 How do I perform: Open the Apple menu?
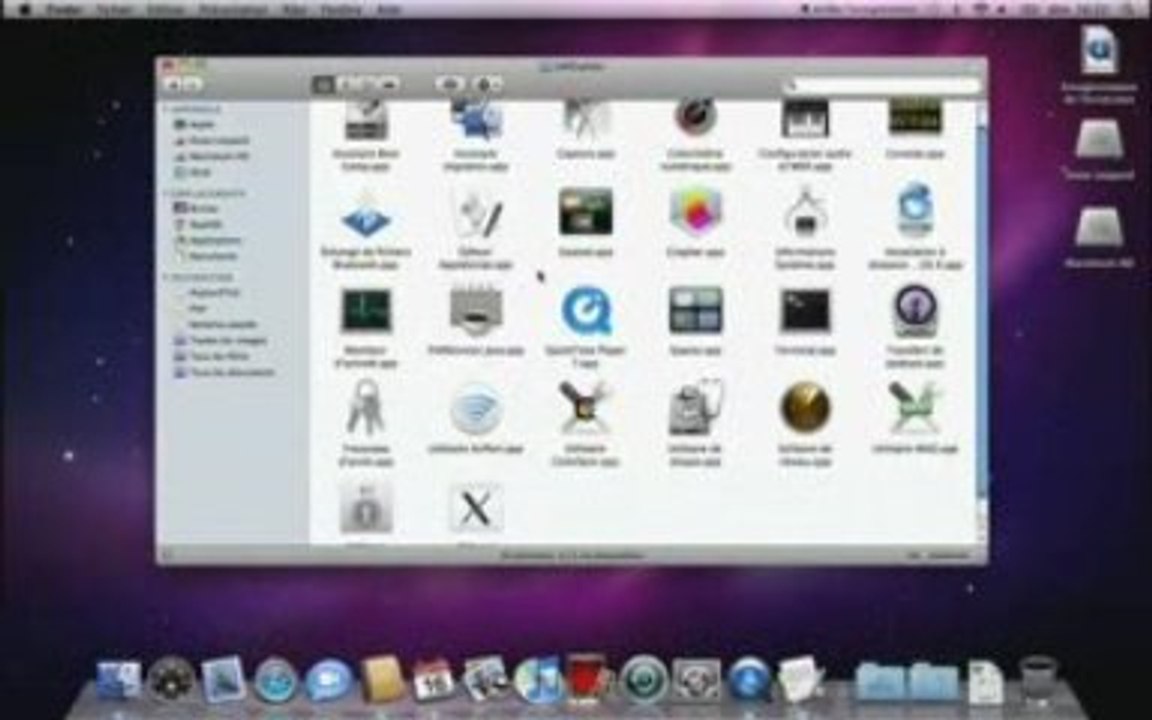point(26,9)
